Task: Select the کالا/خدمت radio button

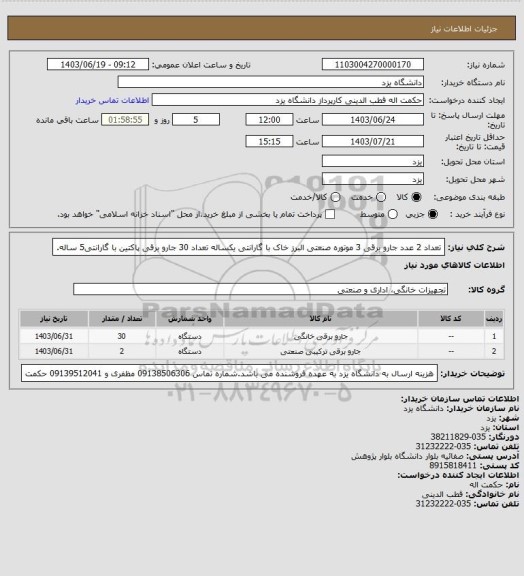Action: [335, 197]
